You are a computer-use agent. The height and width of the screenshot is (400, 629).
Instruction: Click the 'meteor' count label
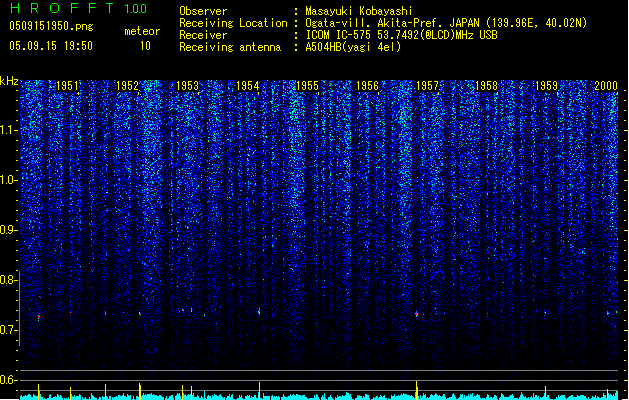[142, 31]
